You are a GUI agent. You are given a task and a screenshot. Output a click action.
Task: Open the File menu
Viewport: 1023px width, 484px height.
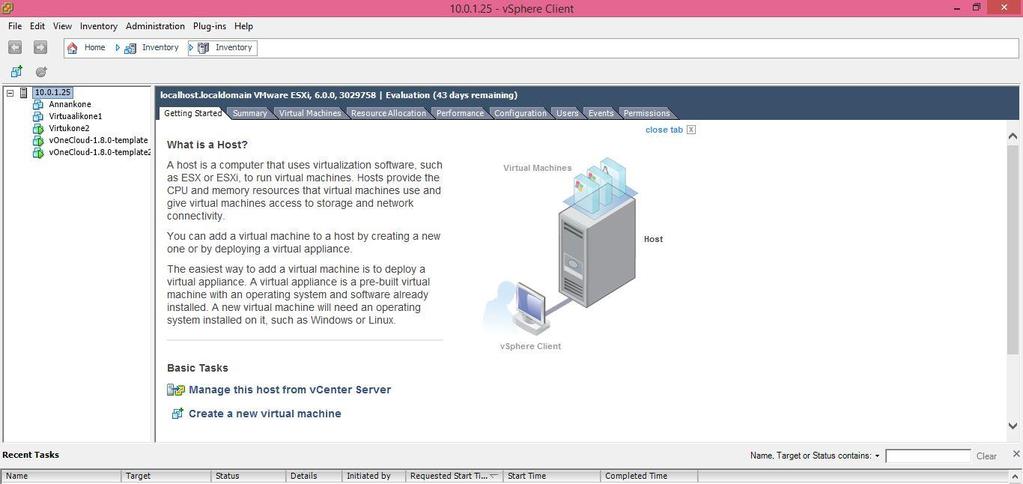coord(15,26)
